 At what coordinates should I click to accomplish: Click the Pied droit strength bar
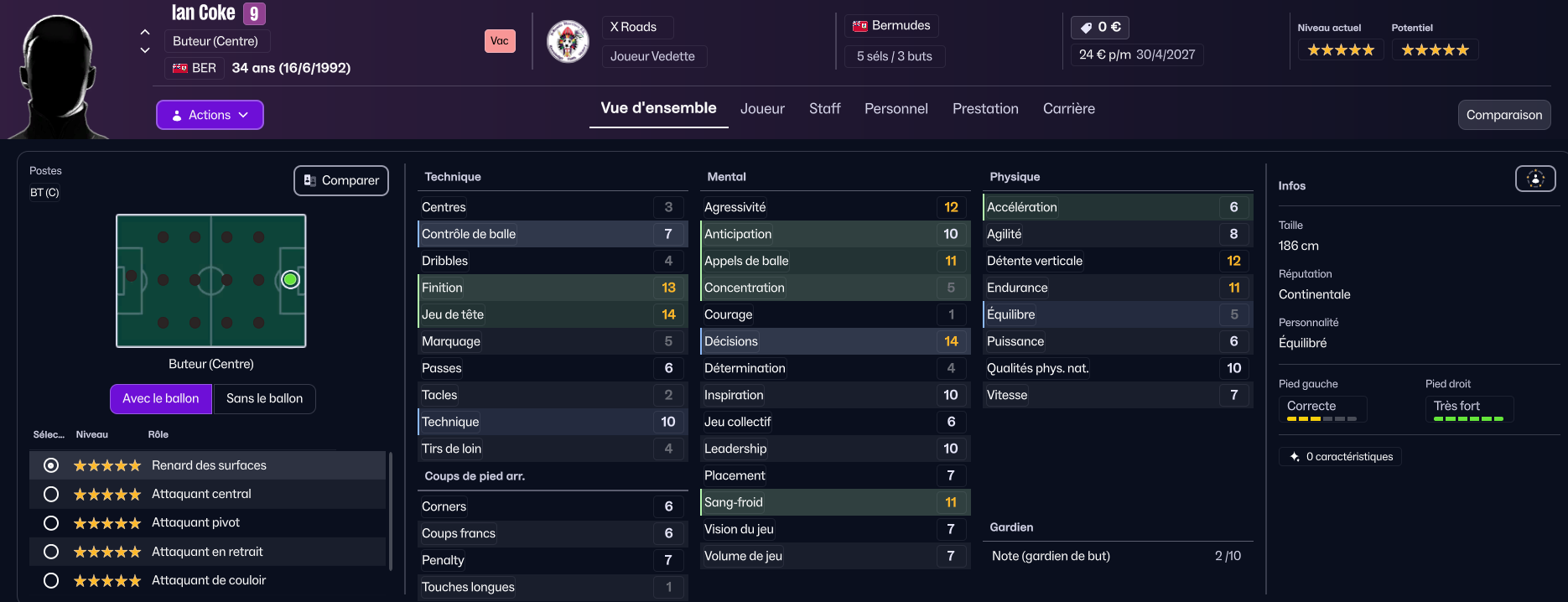point(1468,418)
